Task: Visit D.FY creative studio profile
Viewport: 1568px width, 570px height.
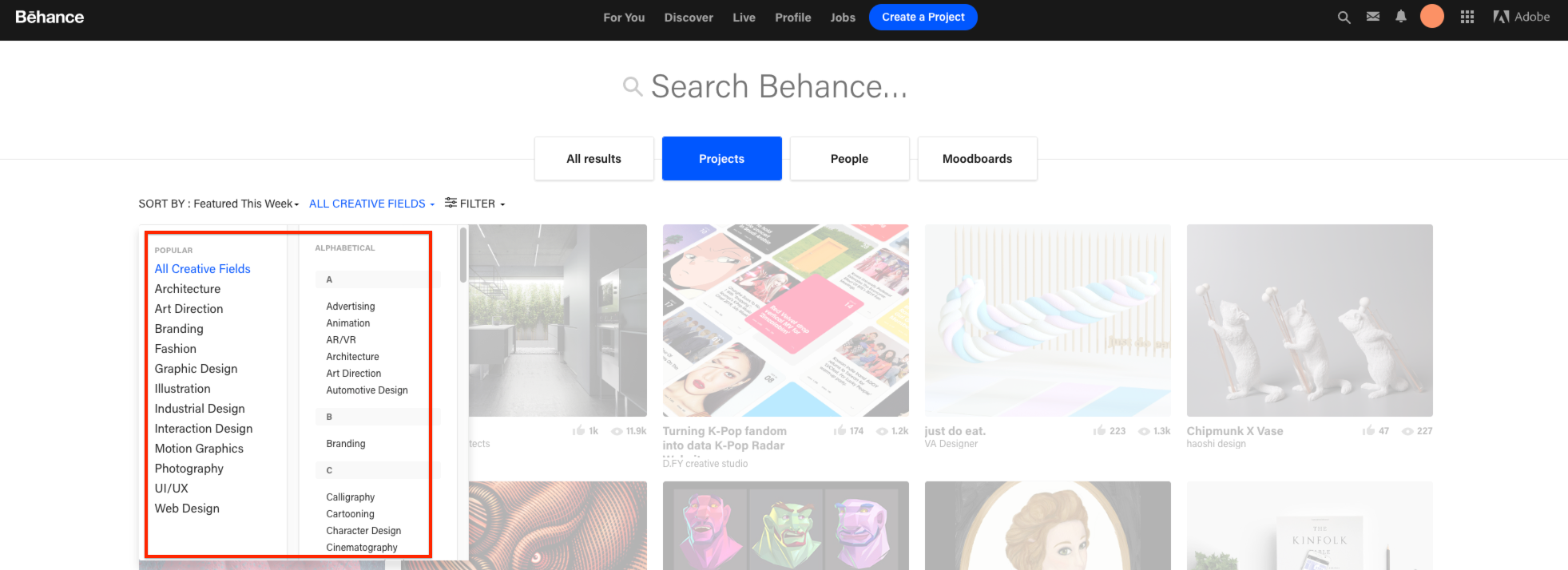Action: [705, 464]
